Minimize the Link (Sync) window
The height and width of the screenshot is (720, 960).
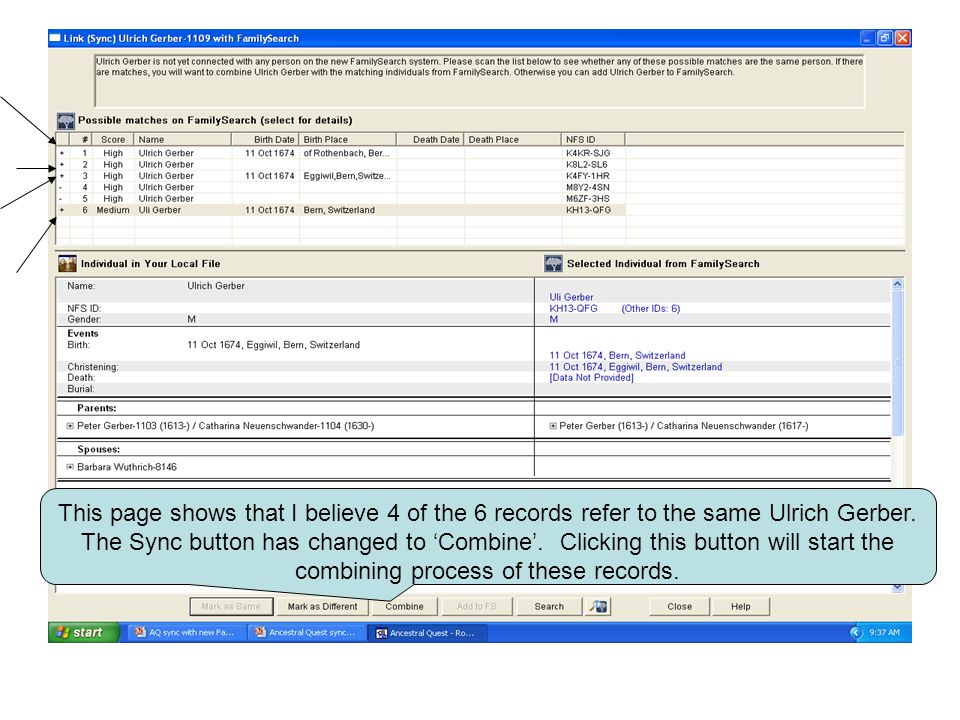click(x=867, y=38)
